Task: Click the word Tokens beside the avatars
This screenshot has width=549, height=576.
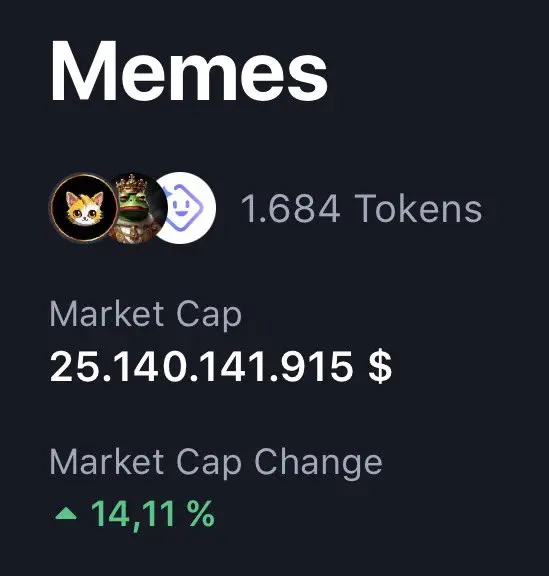Action: point(418,208)
